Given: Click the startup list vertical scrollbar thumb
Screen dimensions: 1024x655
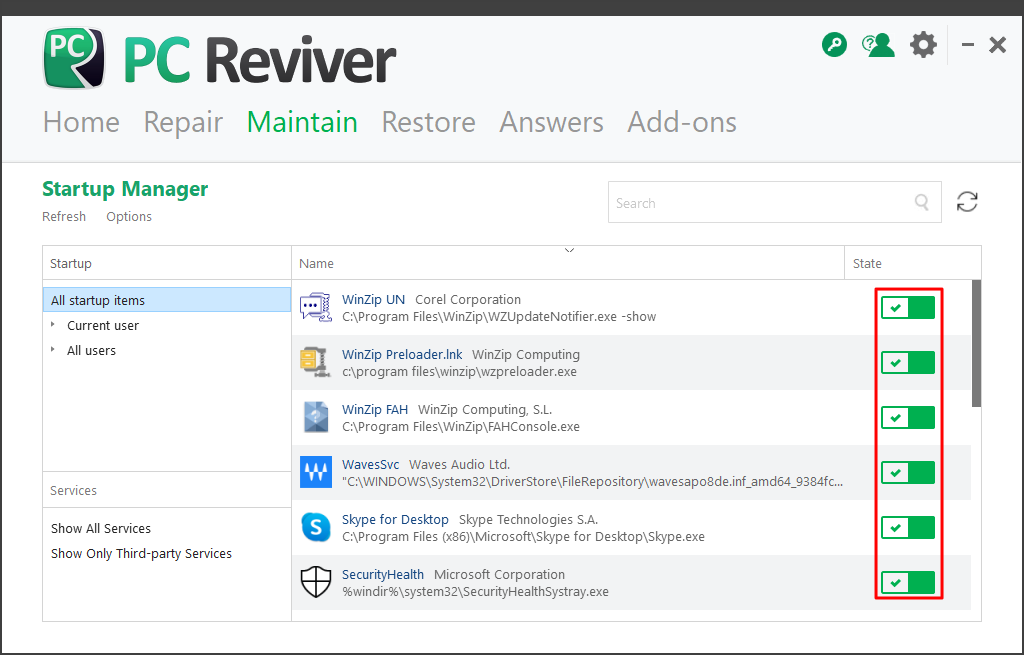Looking at the screenshot, I should (x=976, y=343).
